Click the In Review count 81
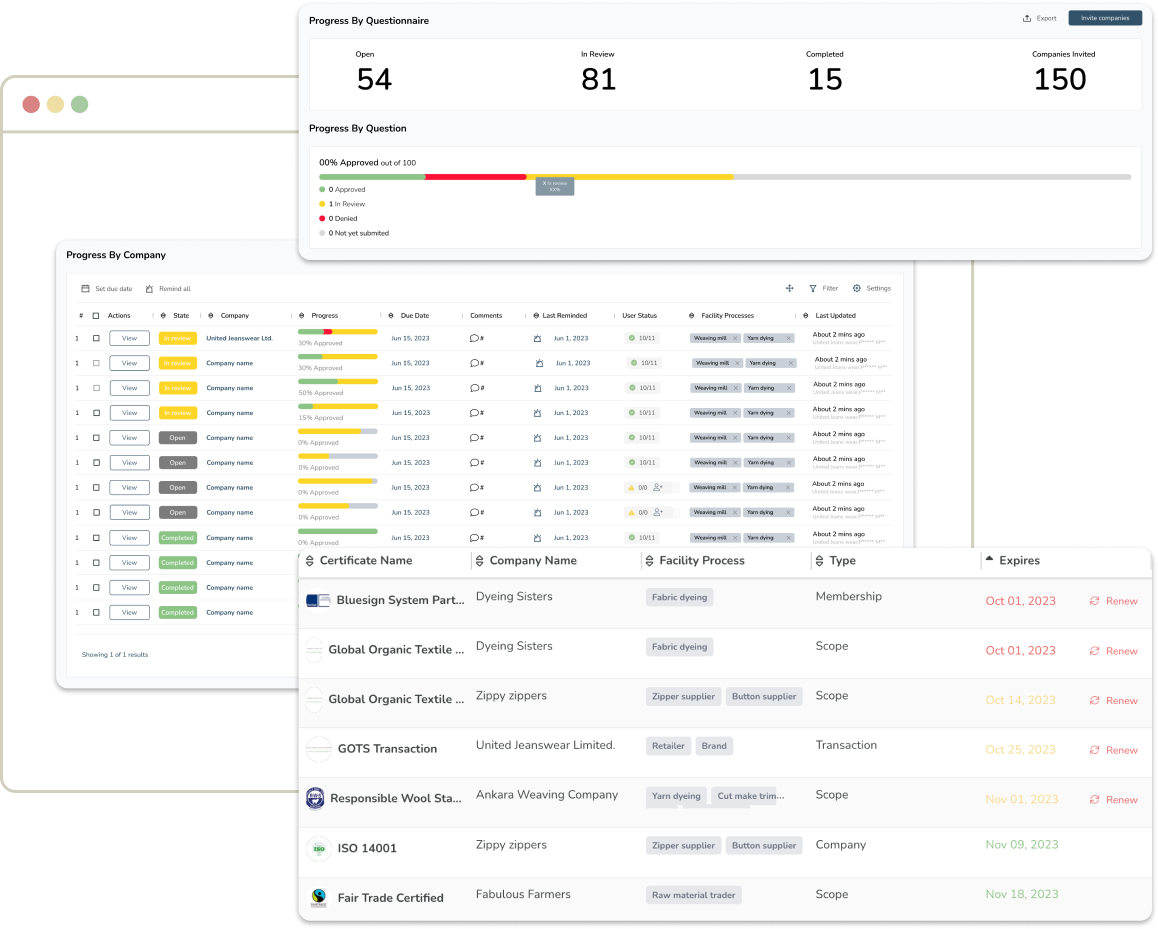Viewport: 1158px width, 929px height. tap(598, 80)
